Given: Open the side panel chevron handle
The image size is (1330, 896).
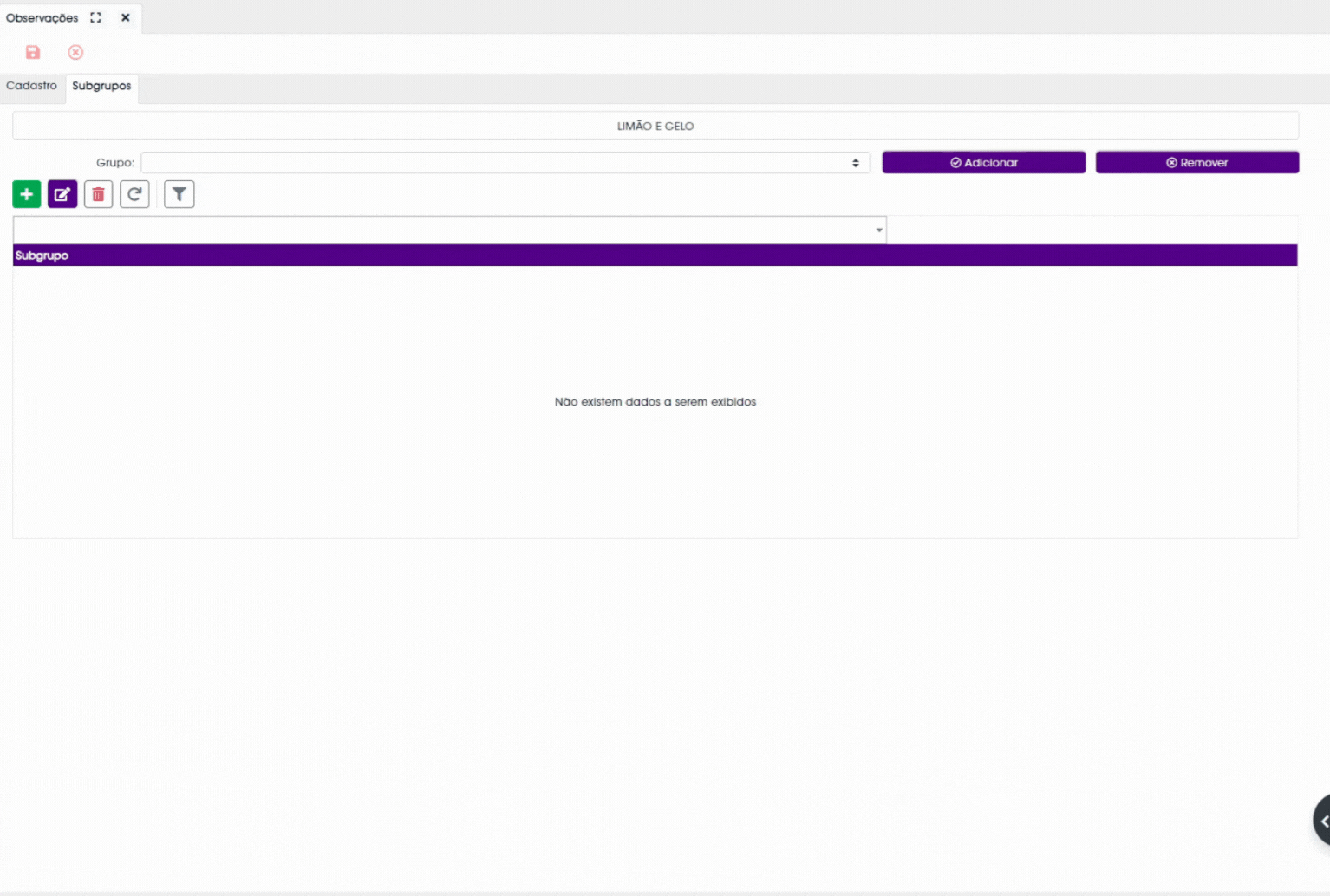Looking at the screenshot, I should pyautogui.click(x=1322, y=820).
